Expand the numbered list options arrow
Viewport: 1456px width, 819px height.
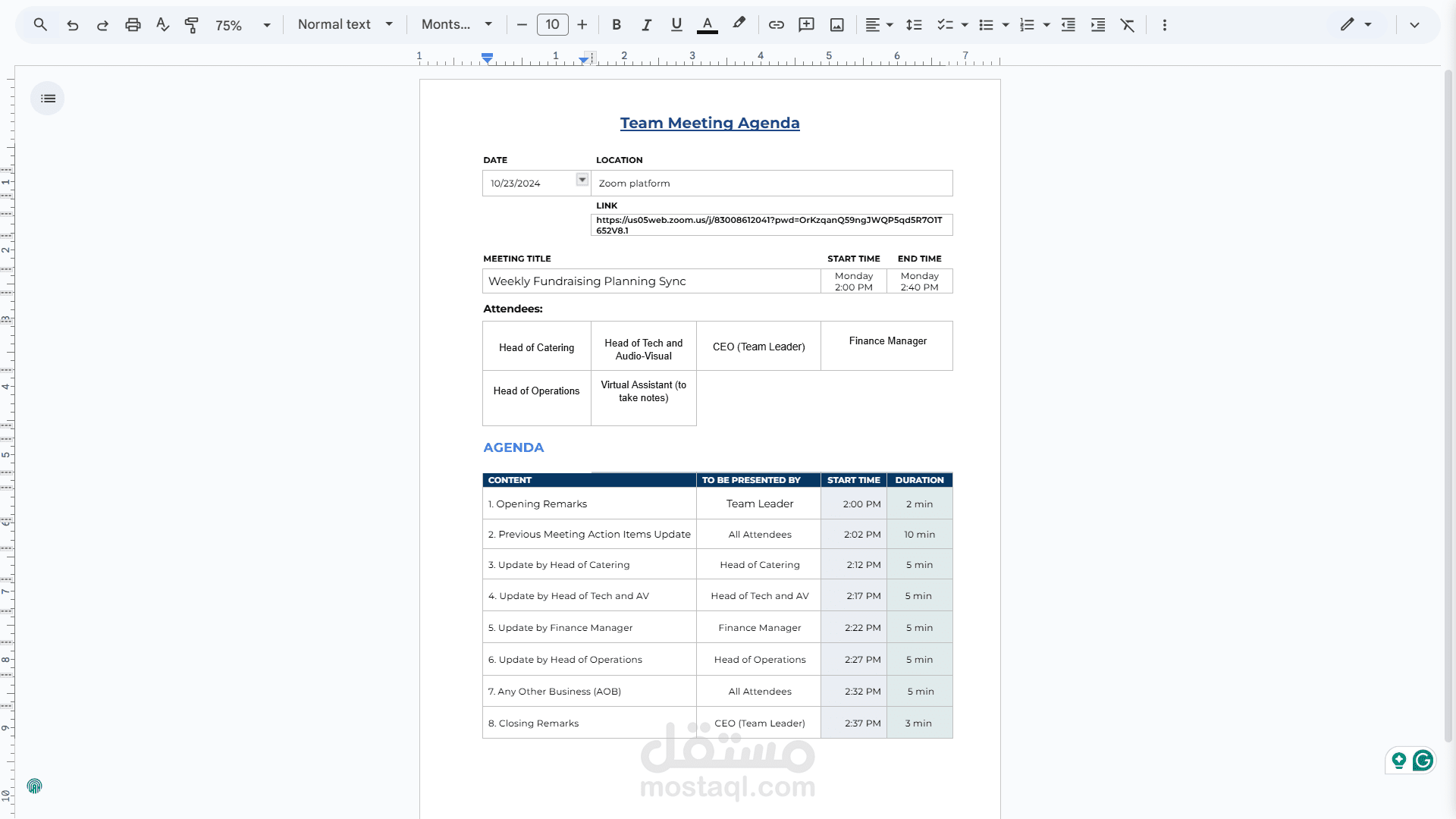tap(1046, 24)
